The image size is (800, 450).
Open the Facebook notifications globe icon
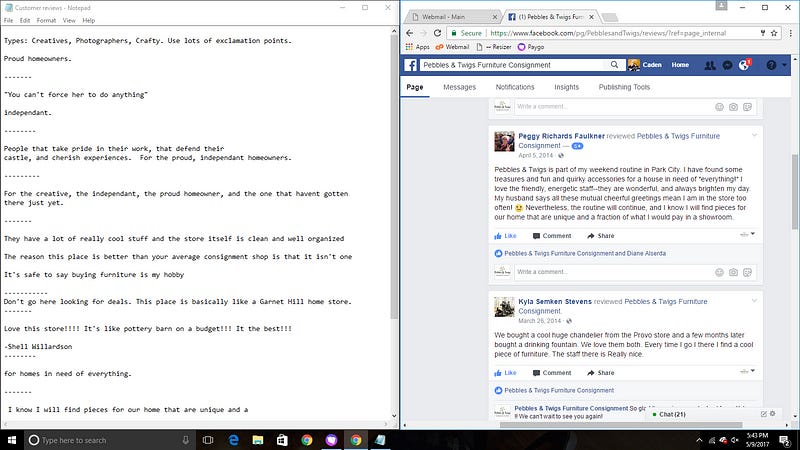tap(744, 65)
